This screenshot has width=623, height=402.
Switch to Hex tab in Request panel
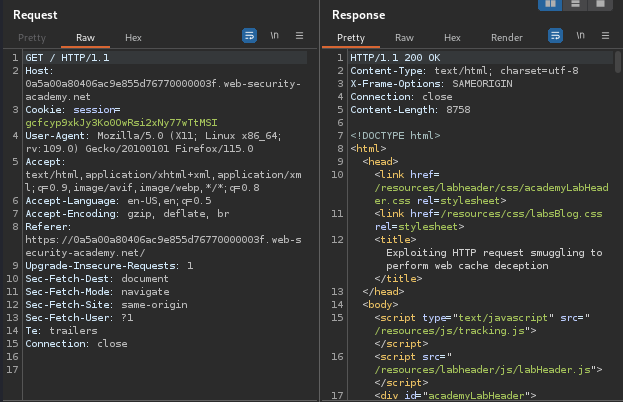point(134,38)
